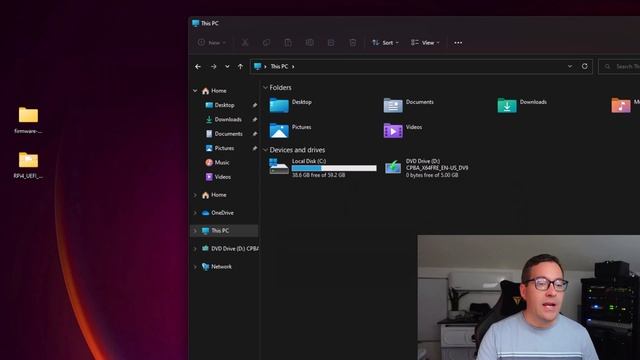Open the See more three-dot menu
This screenshot has height=360, width=640.
click(458, 42)
